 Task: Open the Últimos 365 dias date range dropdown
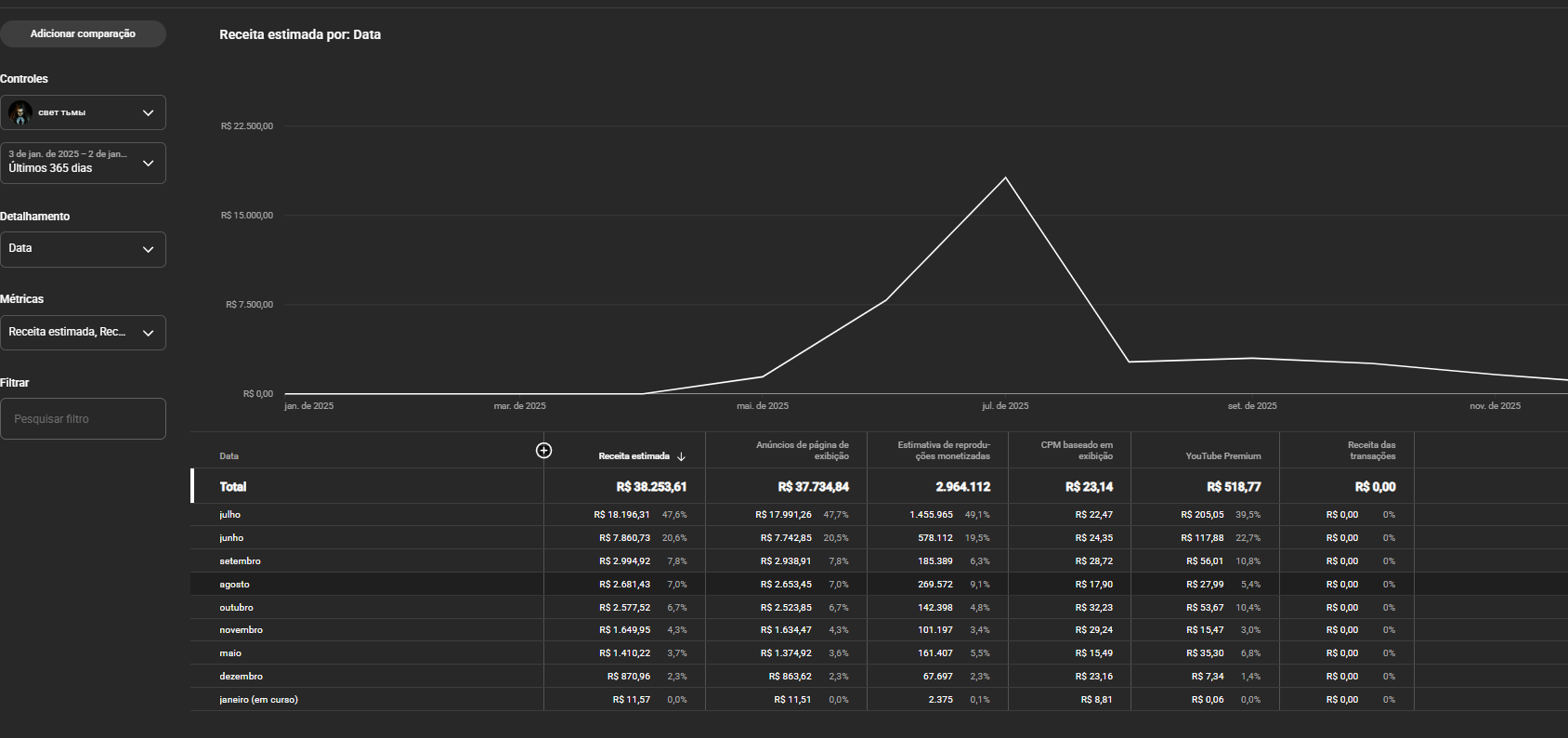[x=83, y=163]
